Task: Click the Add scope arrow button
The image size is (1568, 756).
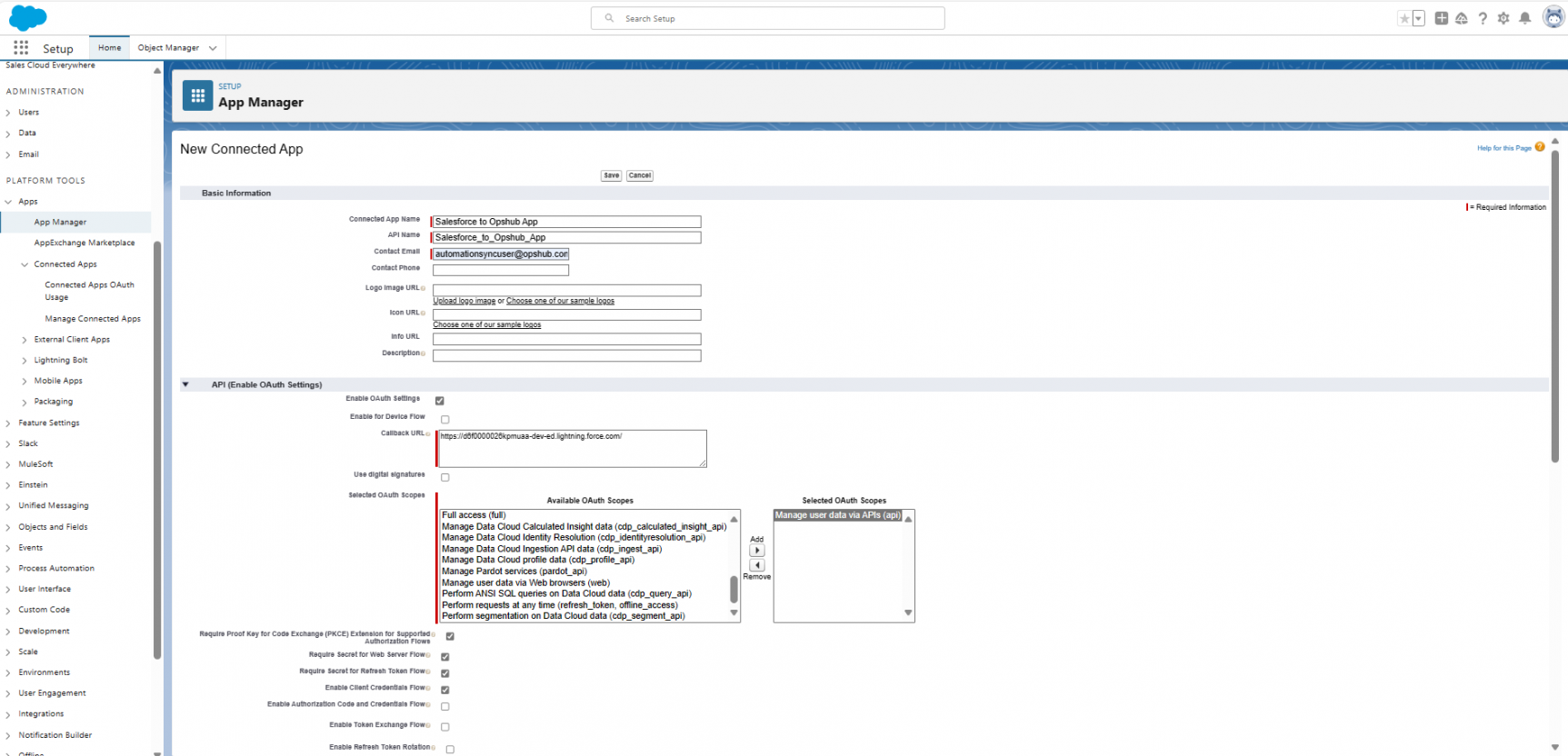Action: [757, 551]
